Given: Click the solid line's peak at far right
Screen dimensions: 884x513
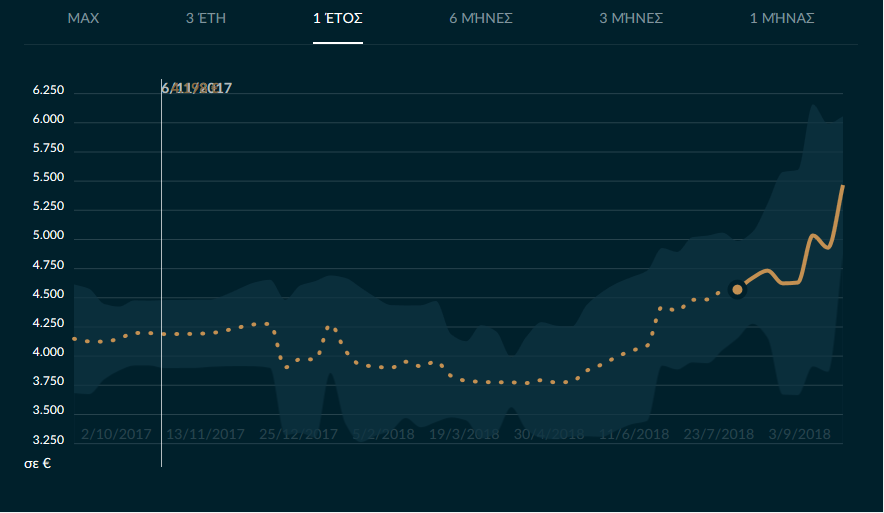Looking at the screenshot, I should [843, 187].
